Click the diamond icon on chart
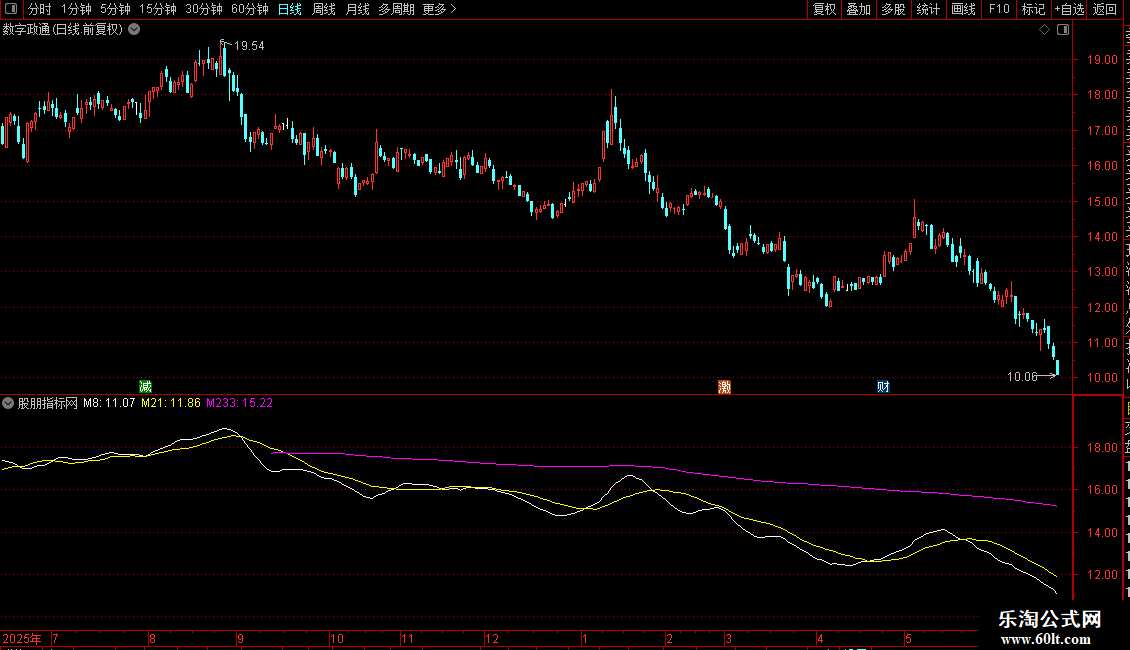 coord(1044,30)
